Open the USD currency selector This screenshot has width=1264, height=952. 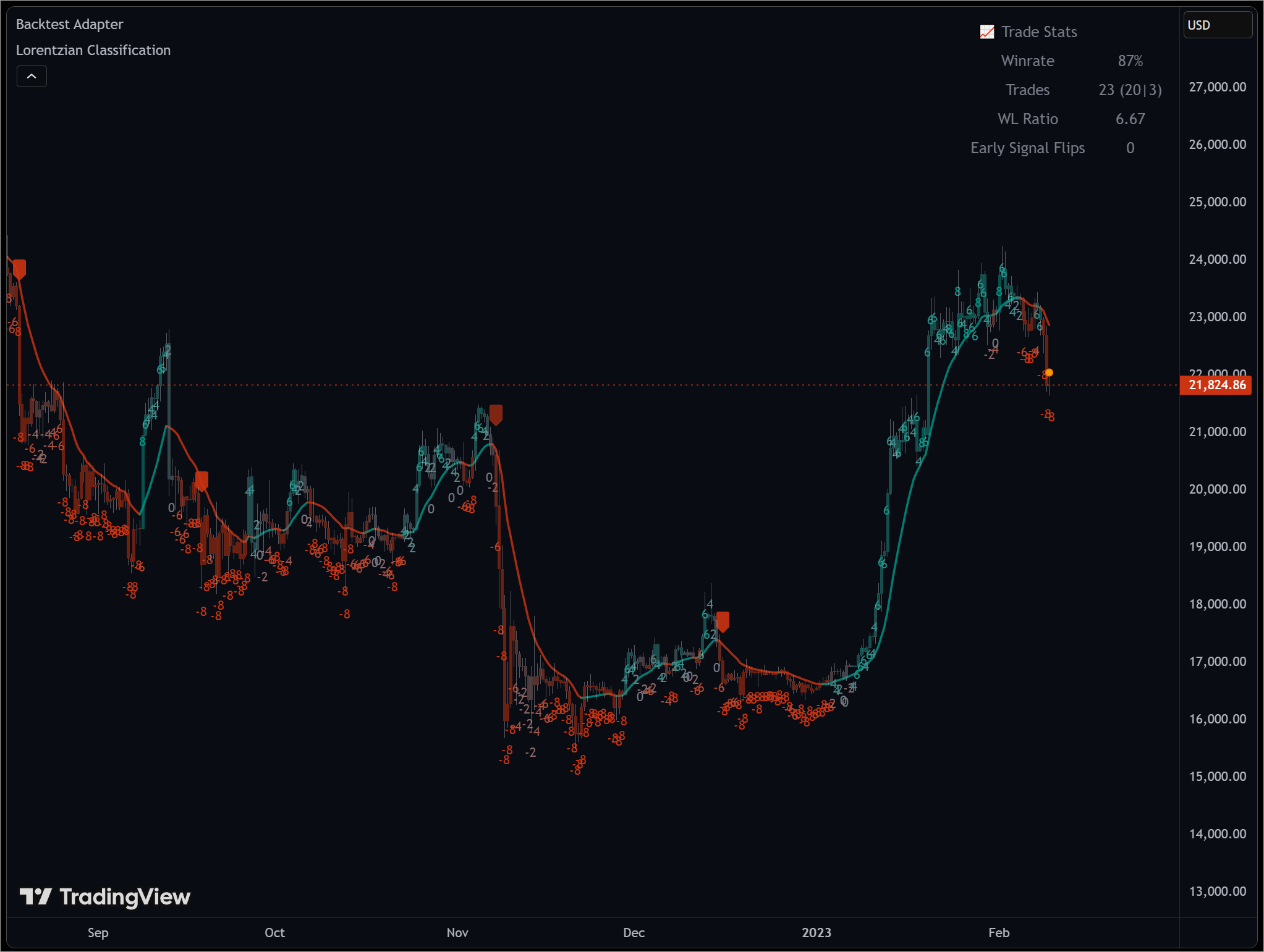pyautogui.click(x=1218, y=25)
